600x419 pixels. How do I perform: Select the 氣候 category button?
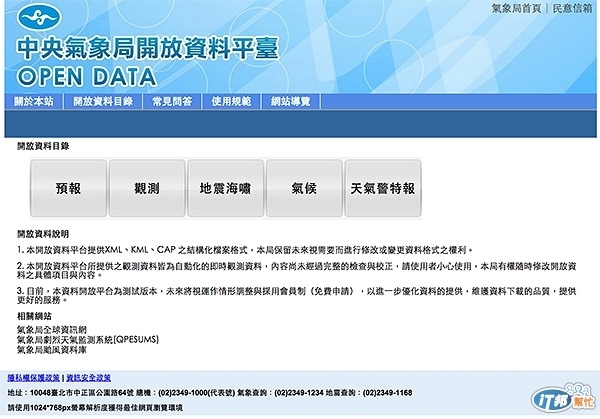304,188
